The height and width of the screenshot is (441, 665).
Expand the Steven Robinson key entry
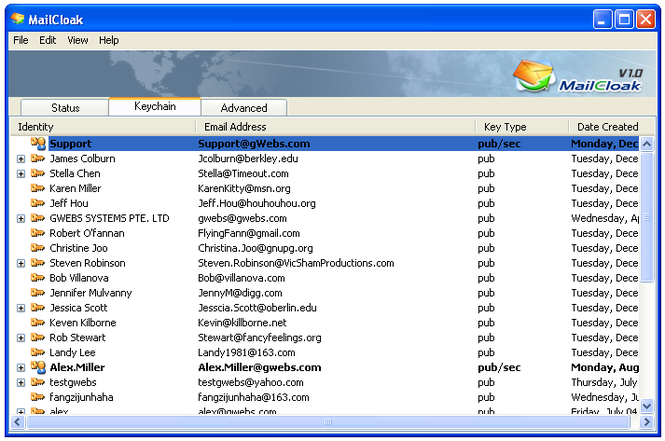pos(20,264)
